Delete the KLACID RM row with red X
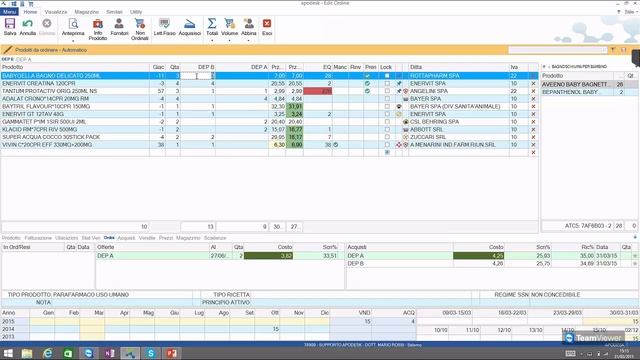This screenshot has height=360, width=640. coord(533,129)
